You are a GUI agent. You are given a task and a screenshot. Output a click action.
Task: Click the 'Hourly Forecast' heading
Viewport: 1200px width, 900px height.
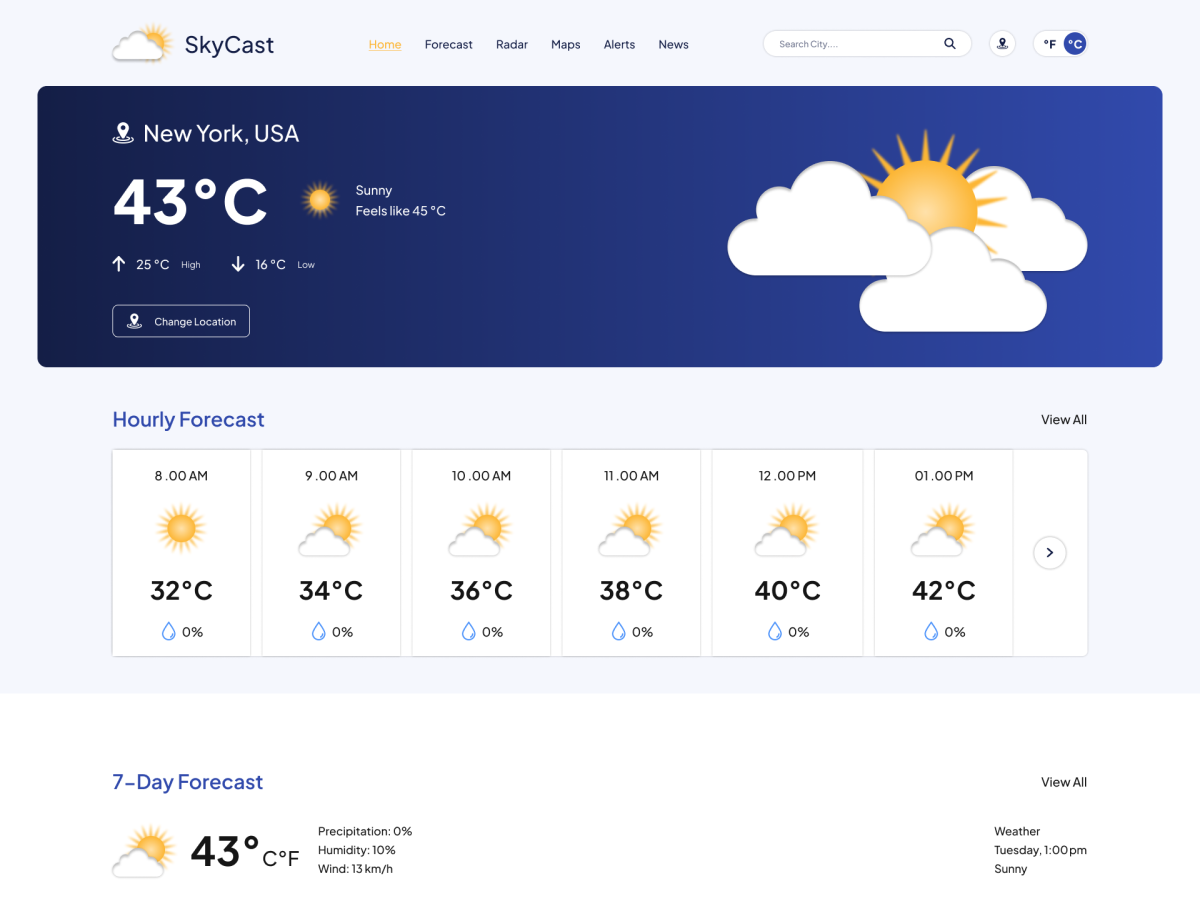(188, 420)
